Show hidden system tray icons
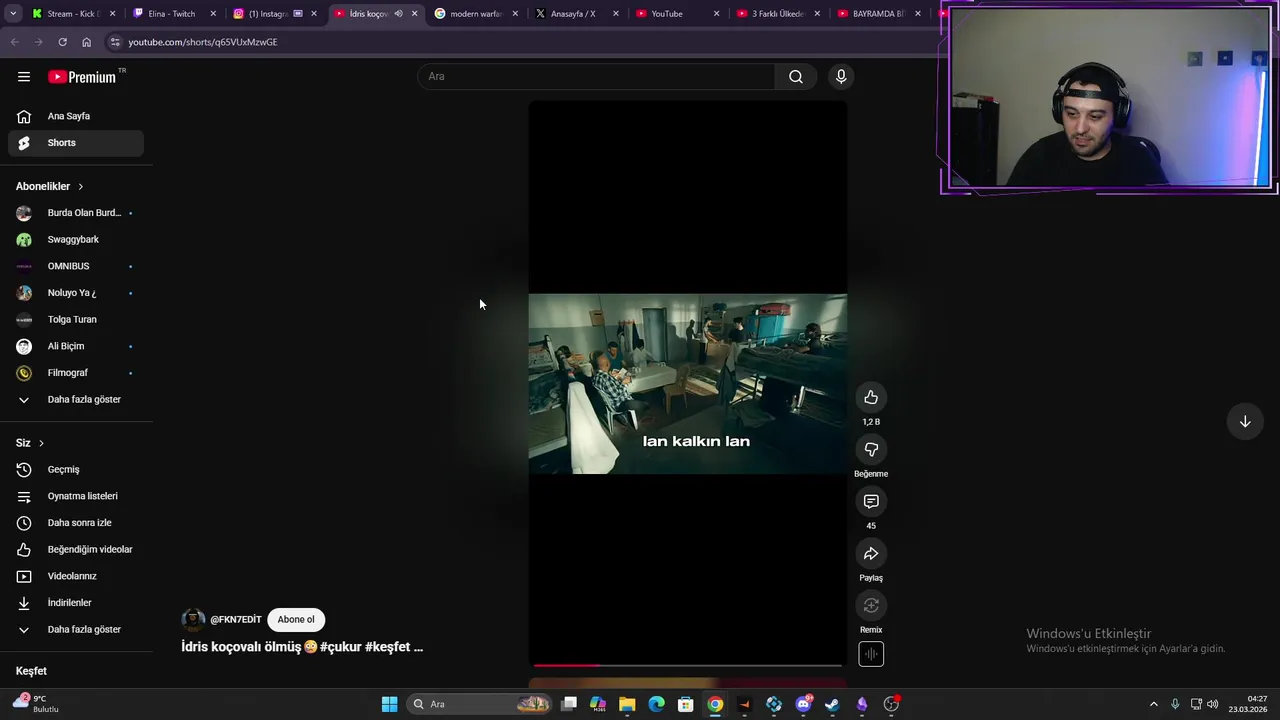 [x=1153, y=704]
